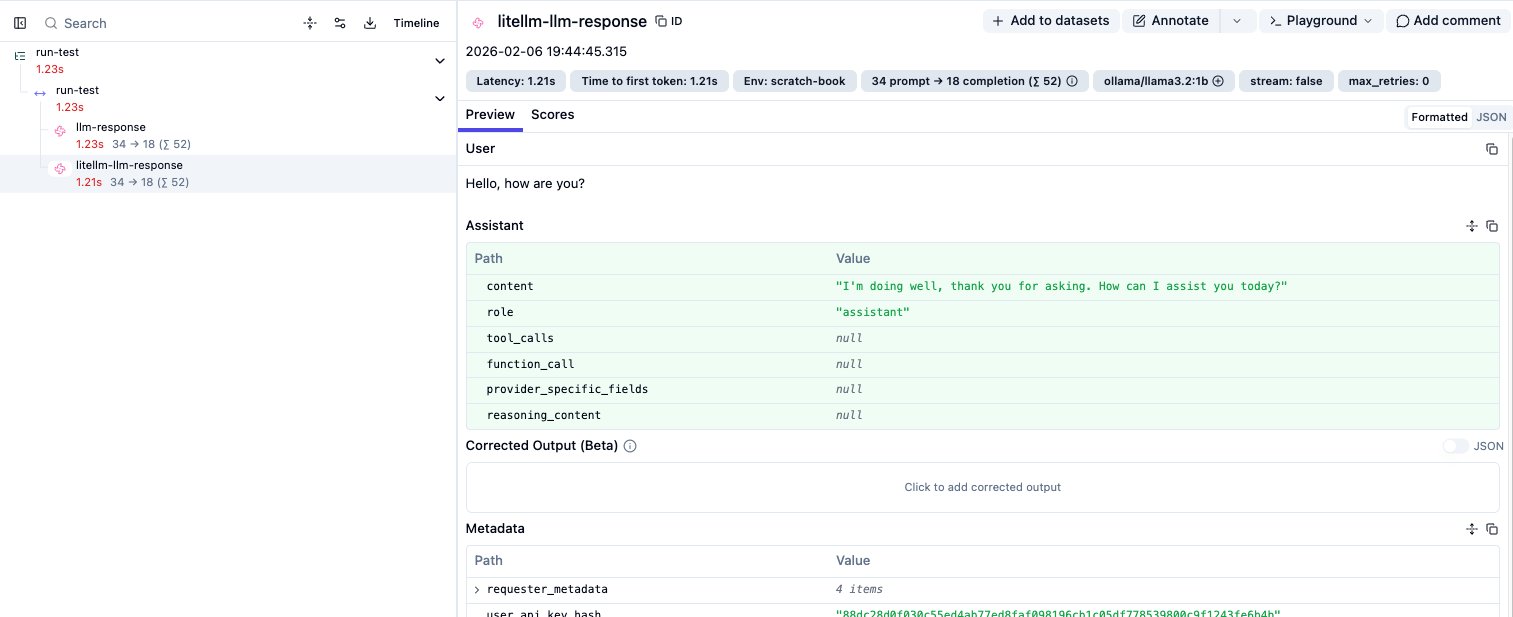Expand the requester_metadata row

point(477,590)
